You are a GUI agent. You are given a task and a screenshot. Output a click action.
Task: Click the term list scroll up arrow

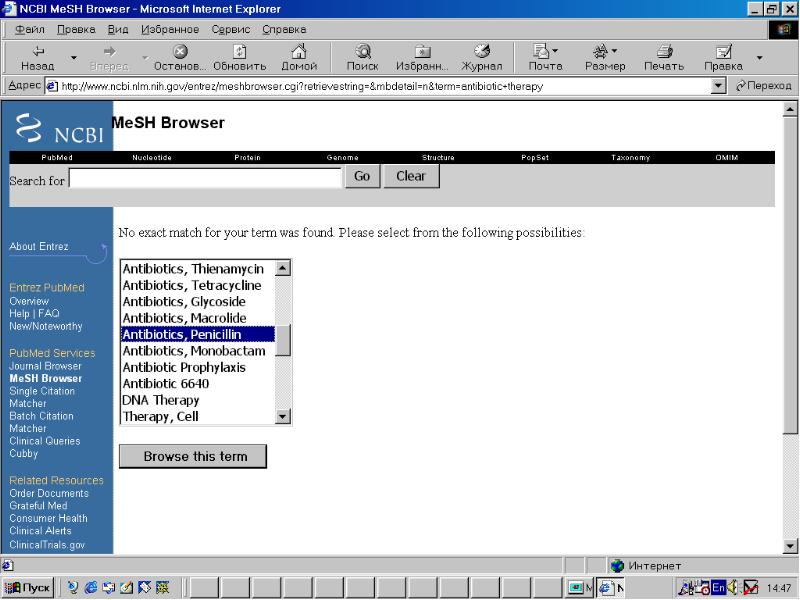coord(282,268)
